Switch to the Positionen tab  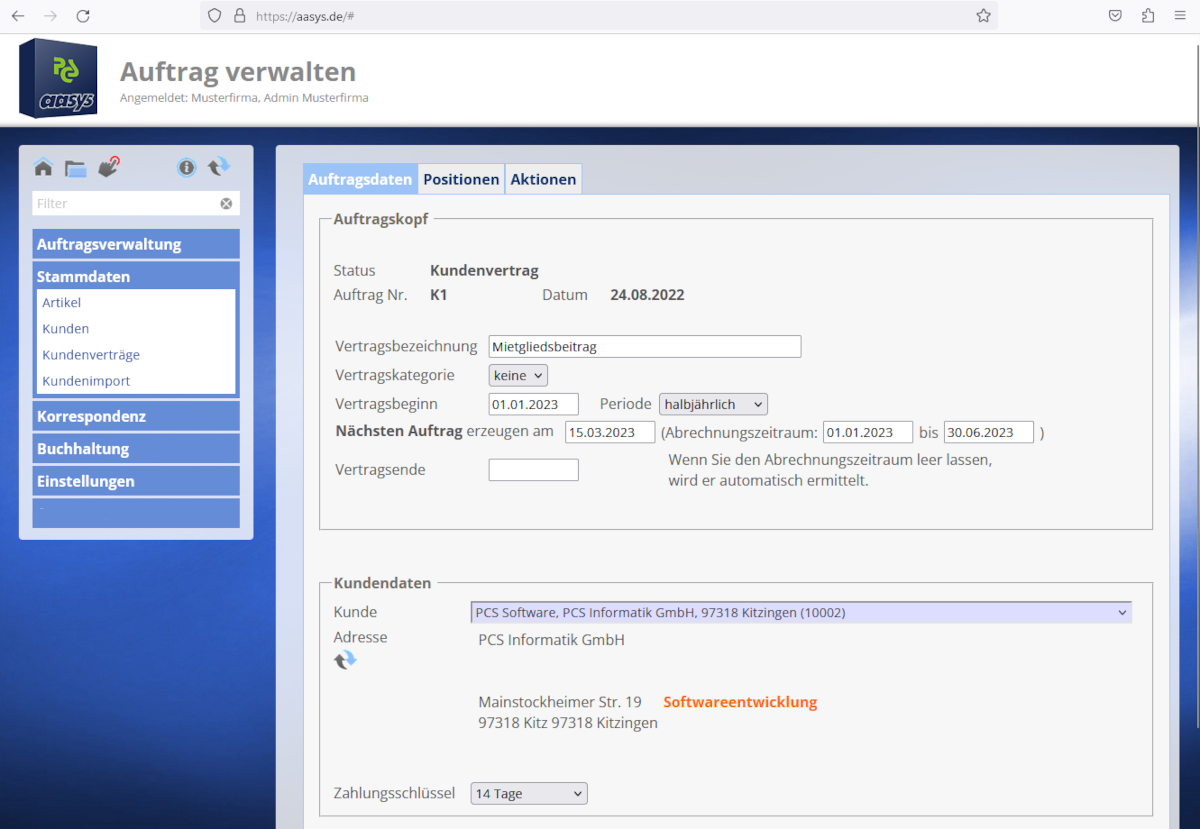[461, 179]
